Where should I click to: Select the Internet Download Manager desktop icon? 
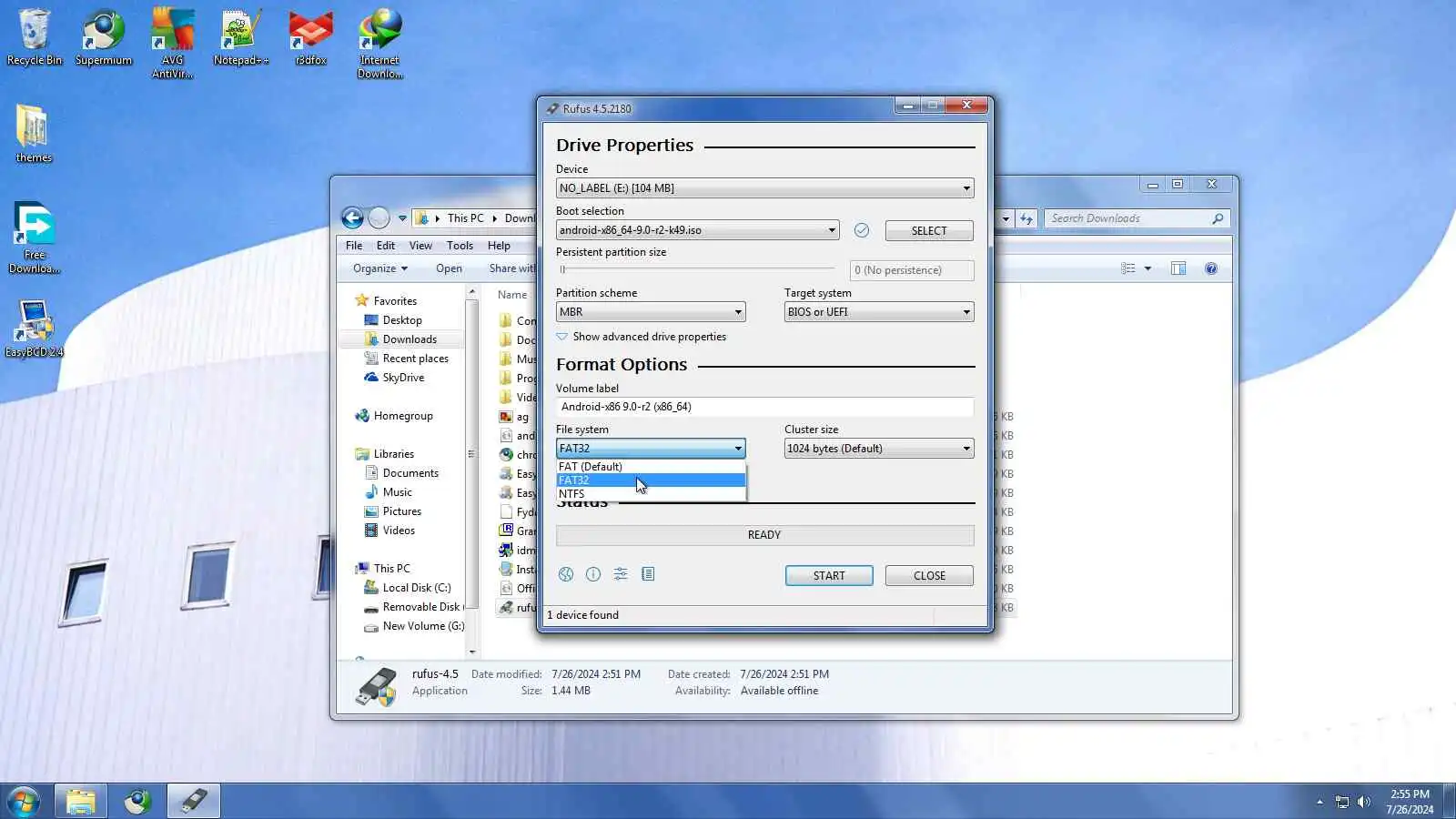tap(380, 44)
